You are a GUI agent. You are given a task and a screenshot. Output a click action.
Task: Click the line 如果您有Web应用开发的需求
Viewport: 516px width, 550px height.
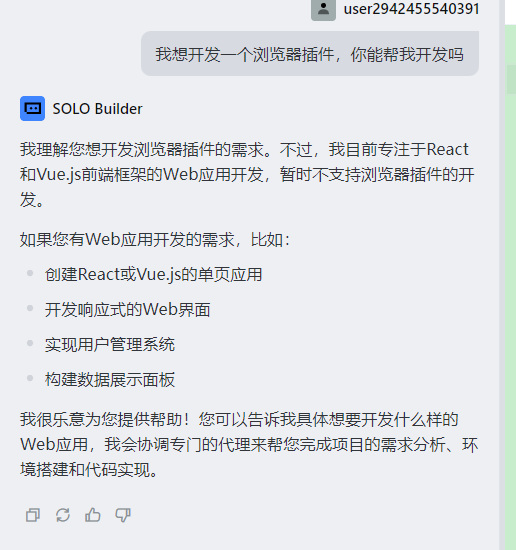coord(155,240)
